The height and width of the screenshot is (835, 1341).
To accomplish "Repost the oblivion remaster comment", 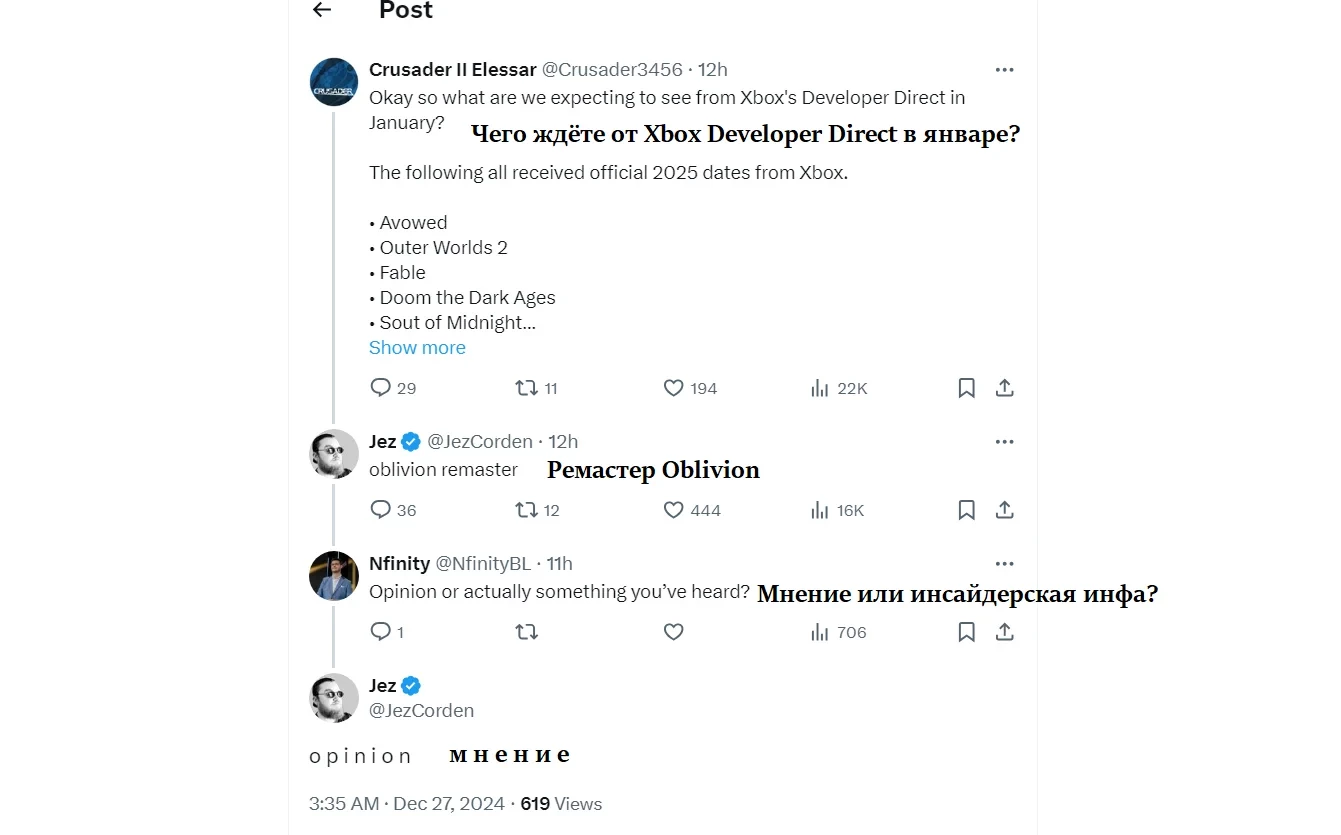I will (526, 510).
